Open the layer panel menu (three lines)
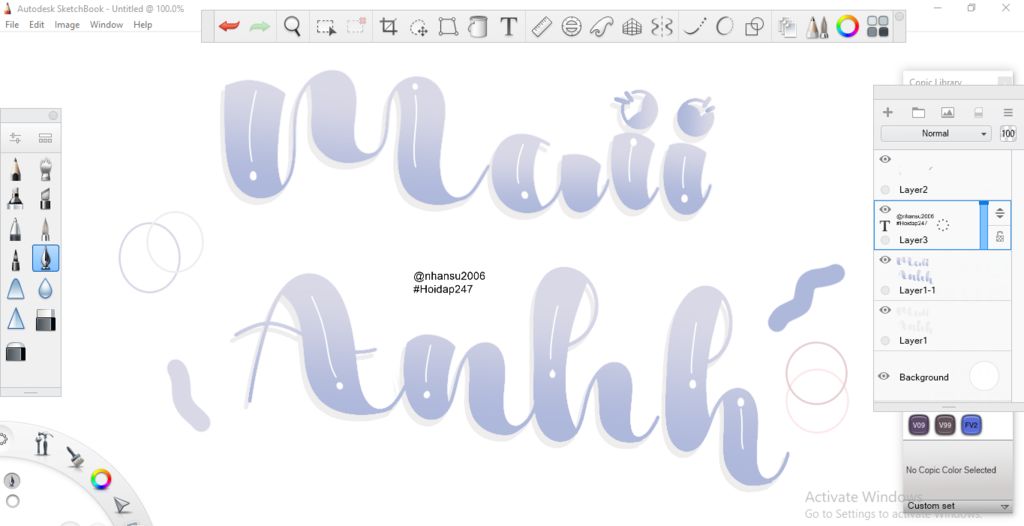 1008,112
